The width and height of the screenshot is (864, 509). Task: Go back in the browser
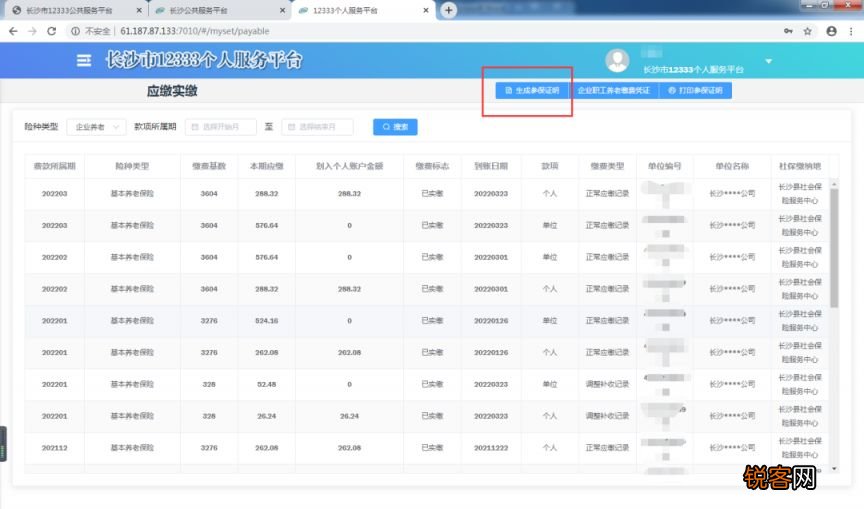(x=13, y=31)
